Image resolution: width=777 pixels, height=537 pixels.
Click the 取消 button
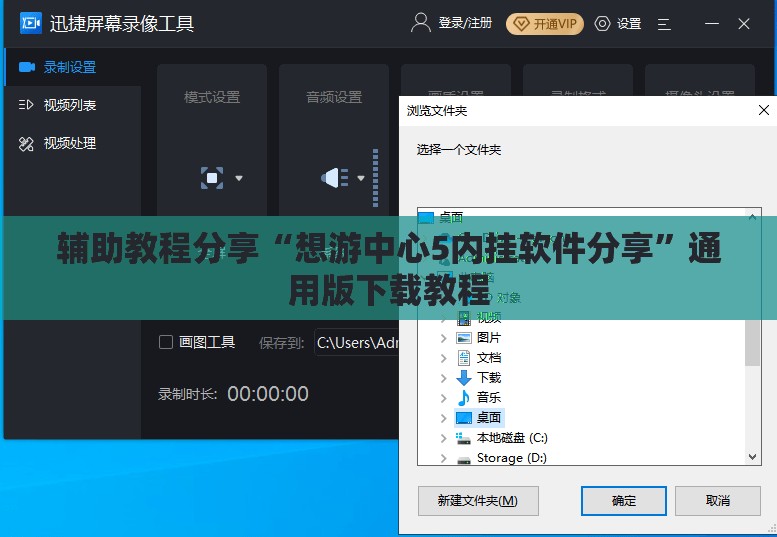coord(718,501)
